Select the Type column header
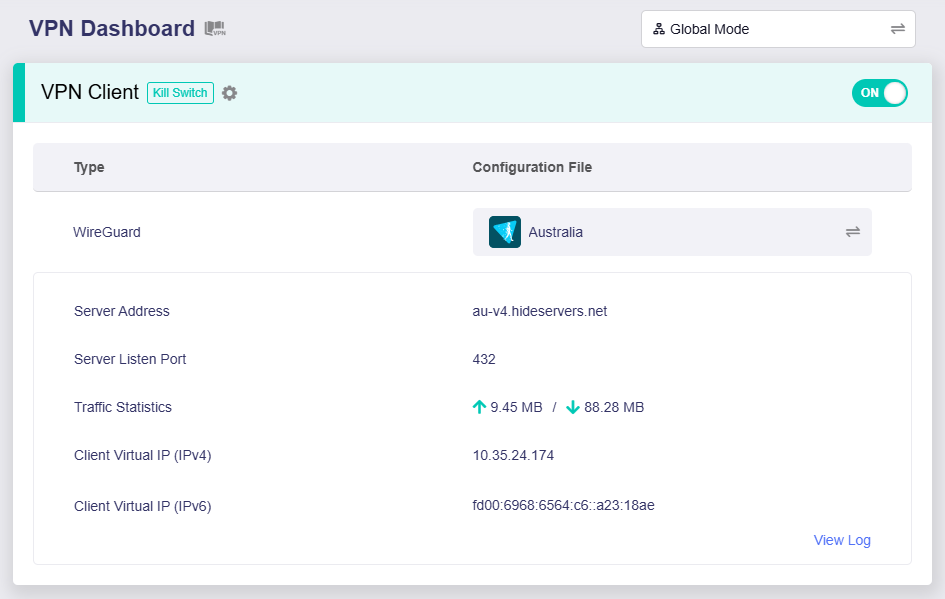Viewport: 945px width, 599px height. pyautogui.click(x=89, y=167)
